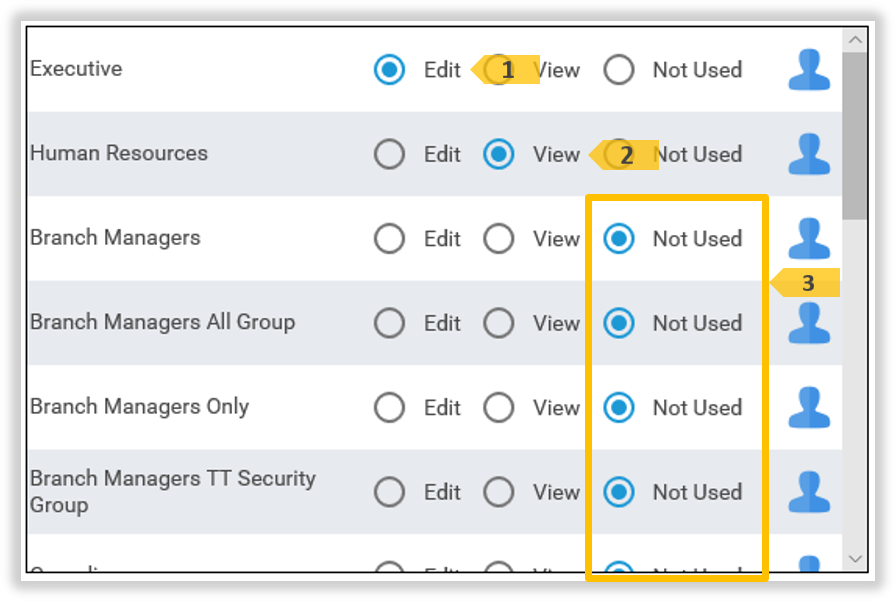Click the scrollbar up arrow

(x=855, y=38)
